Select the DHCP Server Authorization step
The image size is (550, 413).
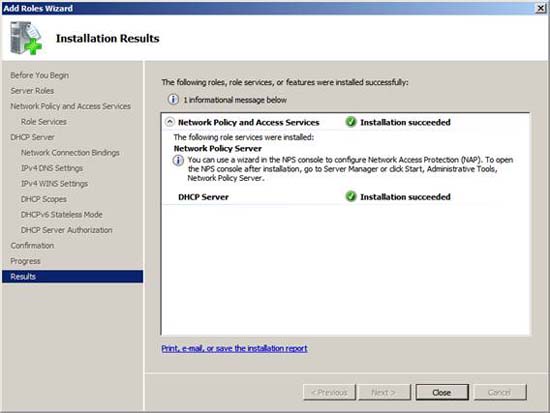pos(67,230)
